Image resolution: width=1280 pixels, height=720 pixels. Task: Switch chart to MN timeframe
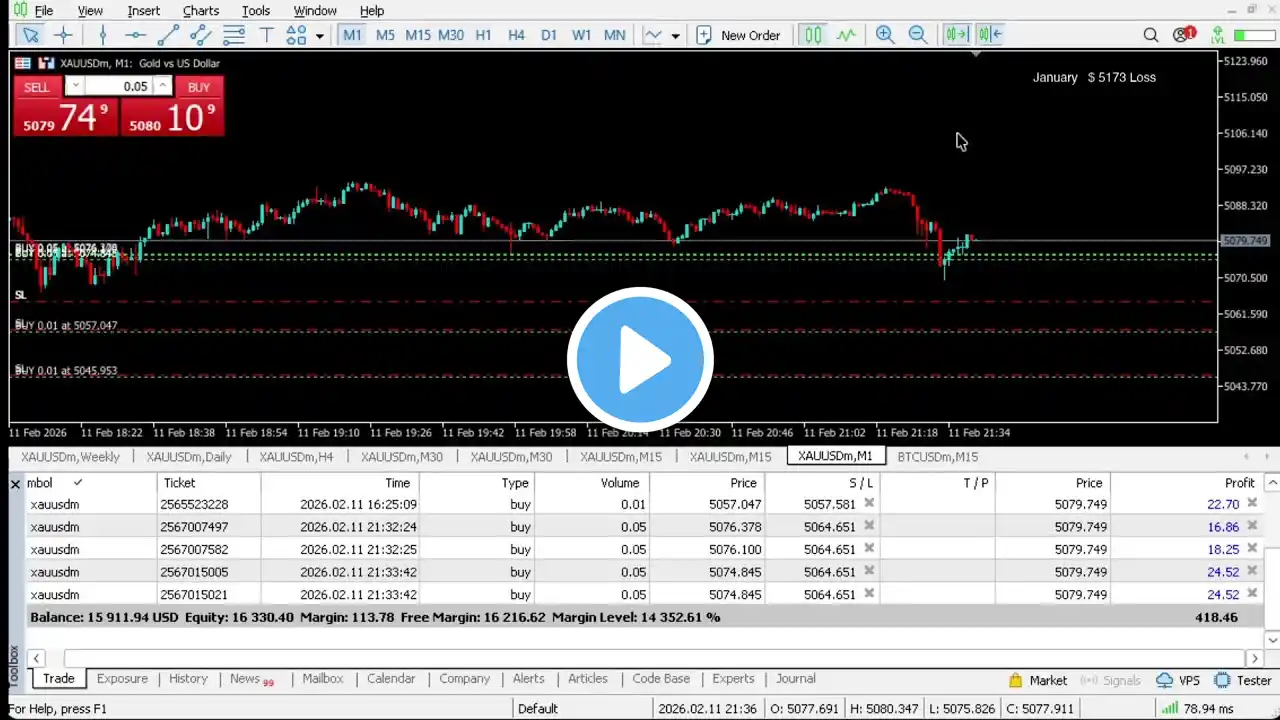point(615,35)
